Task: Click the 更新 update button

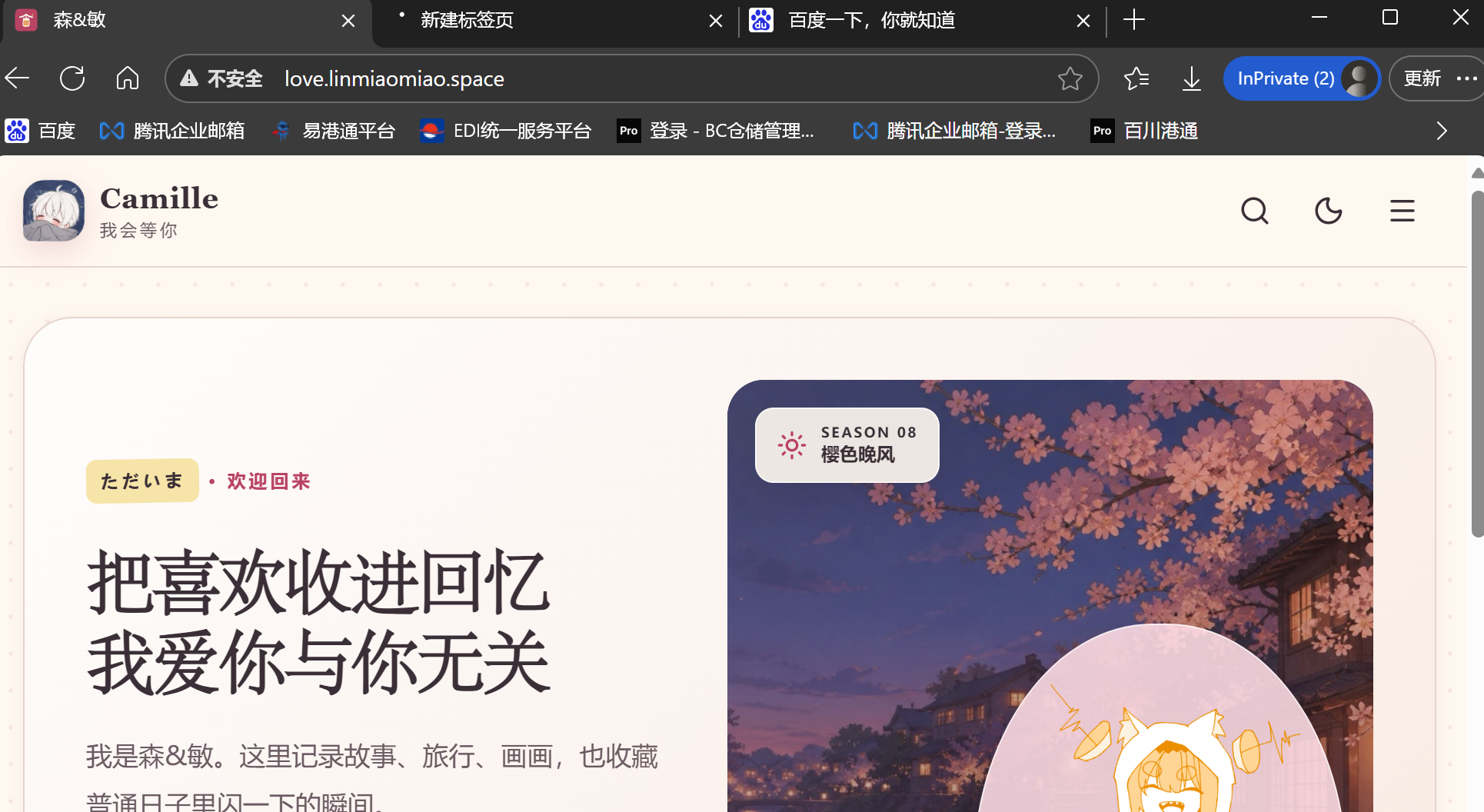Action: pos(1422,78)
